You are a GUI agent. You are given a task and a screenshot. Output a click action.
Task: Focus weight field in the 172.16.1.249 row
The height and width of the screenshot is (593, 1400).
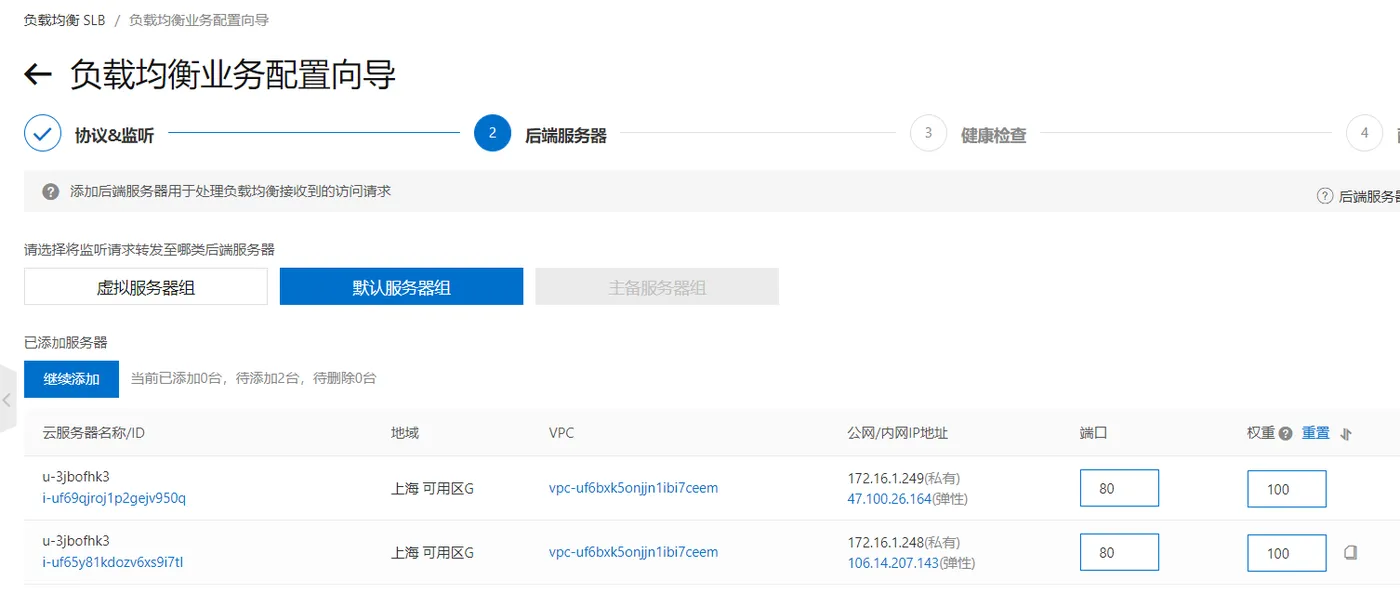point(1287,489)
